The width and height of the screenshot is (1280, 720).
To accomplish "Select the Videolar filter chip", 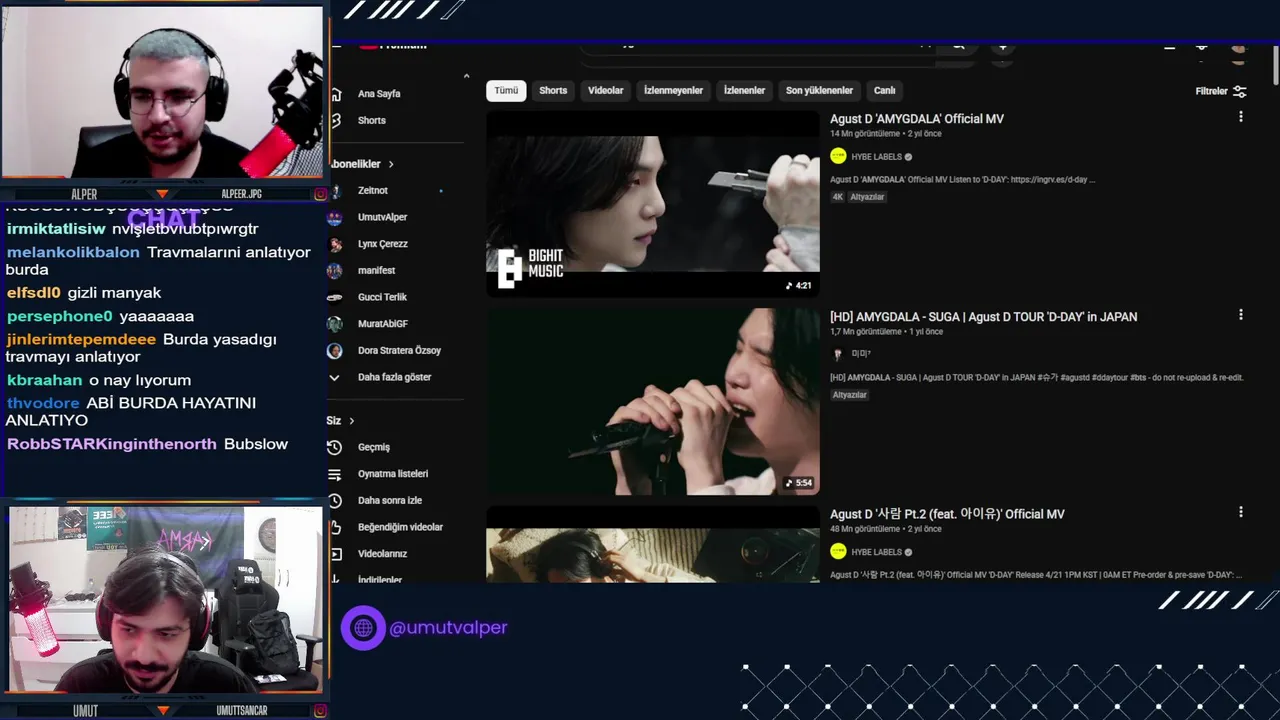I will click(x=605, y=90).
